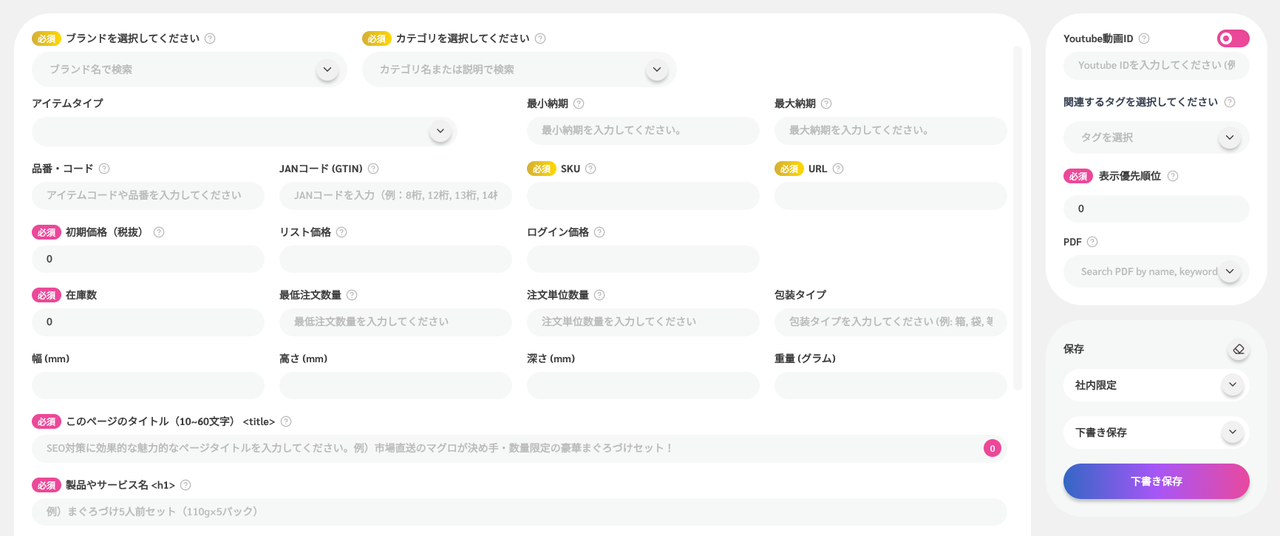Click help icon next to ブランドを選択してください
Screen dimensions: 1280x536
coord(210,39)
